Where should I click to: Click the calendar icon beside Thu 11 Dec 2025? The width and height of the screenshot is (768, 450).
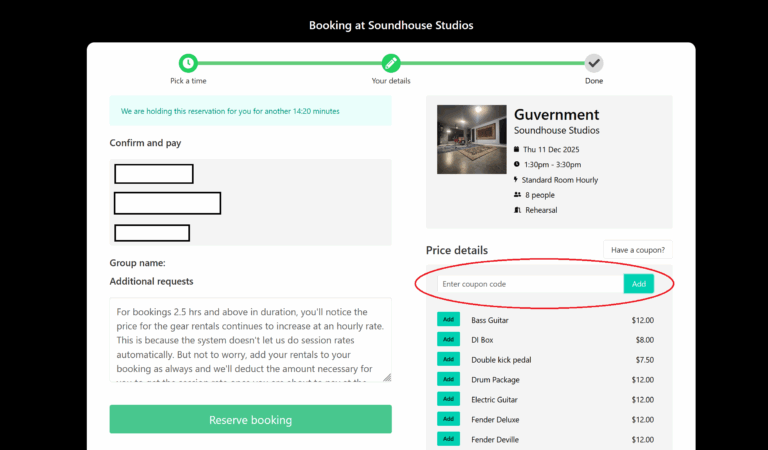(x=517, y=149)
